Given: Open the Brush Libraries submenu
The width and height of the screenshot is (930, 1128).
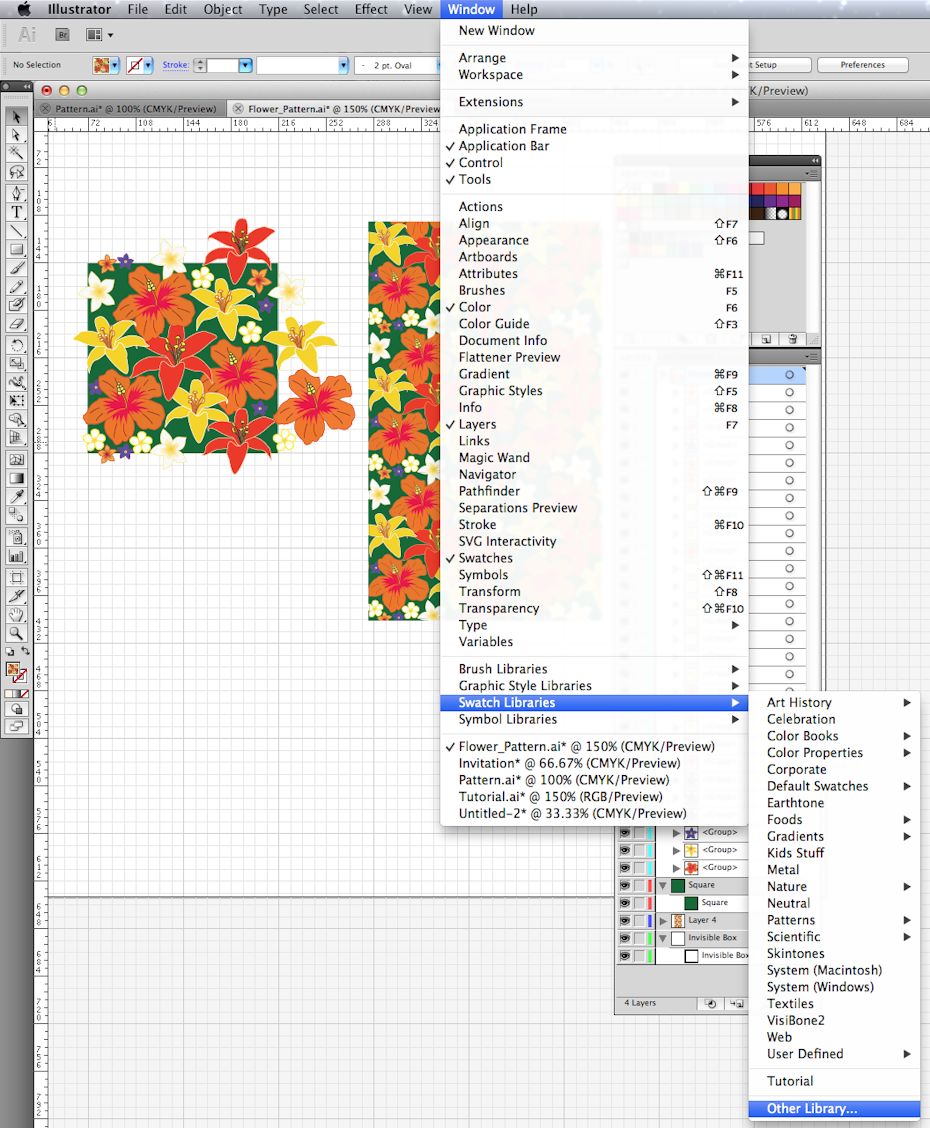Looking at the screenshot, I should point(594,669).
